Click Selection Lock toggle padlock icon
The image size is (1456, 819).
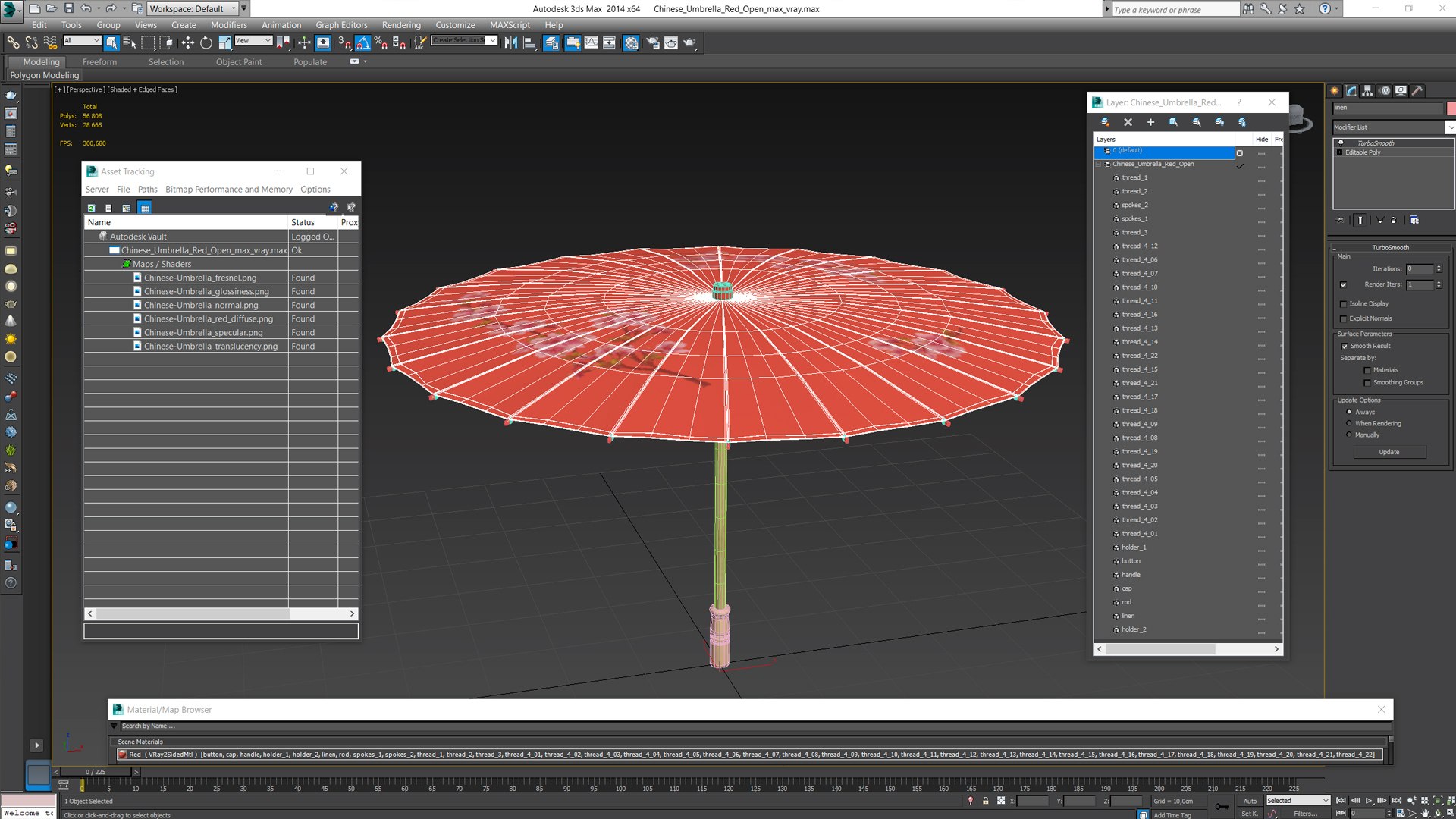[986, 801]
